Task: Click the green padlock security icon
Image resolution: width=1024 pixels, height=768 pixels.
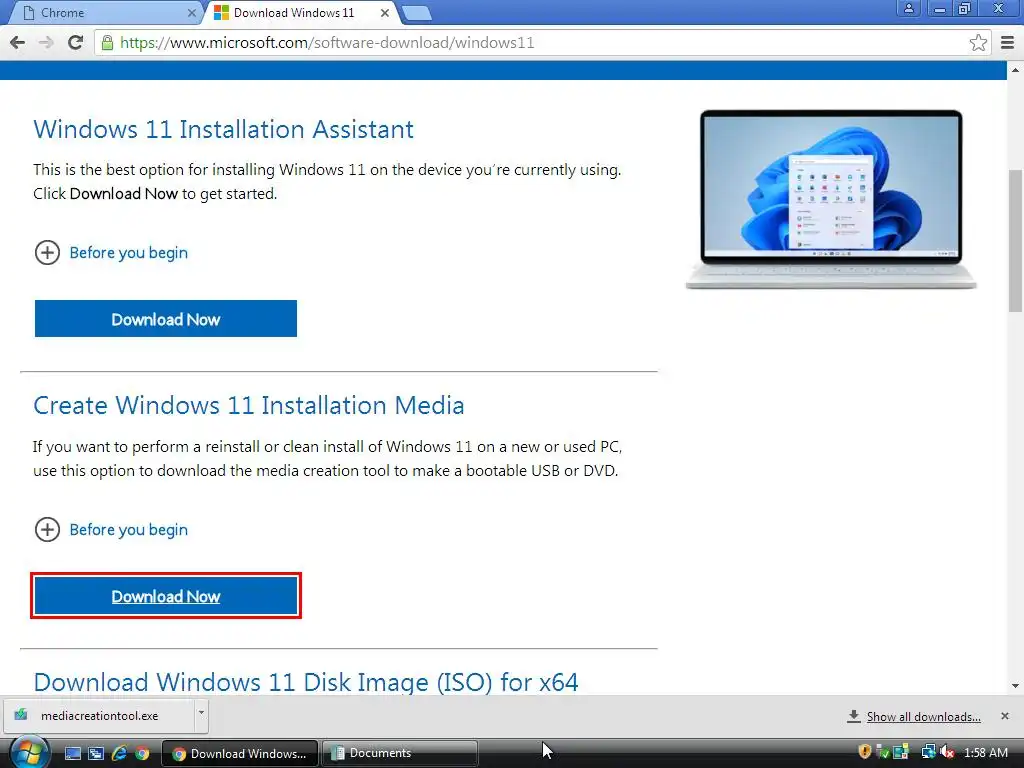Action: tap(107, 42)
